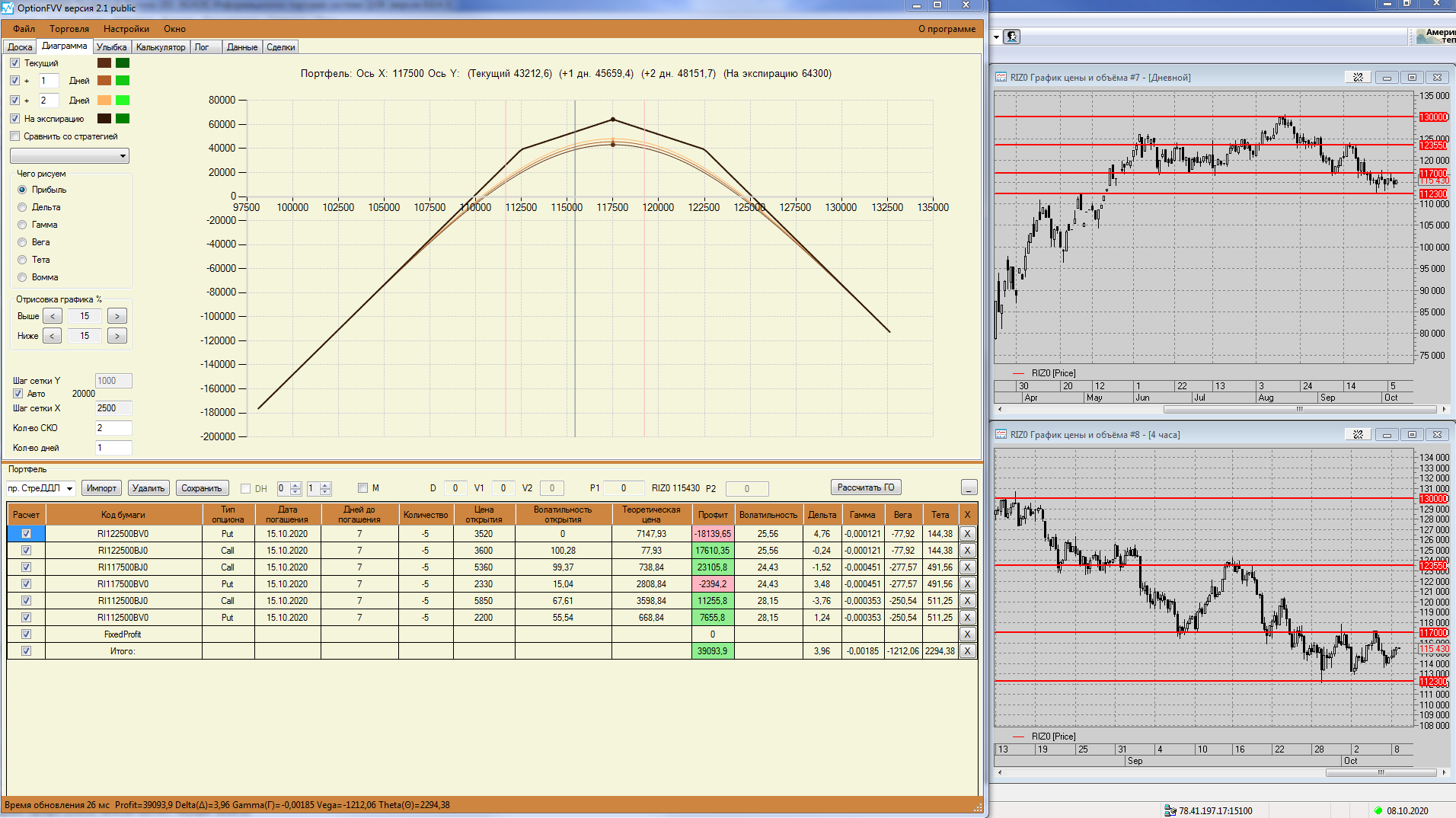The image size is (1456, 818).
Task: Select the 'Вомма' radio button
Action: (x=22, y=277)
